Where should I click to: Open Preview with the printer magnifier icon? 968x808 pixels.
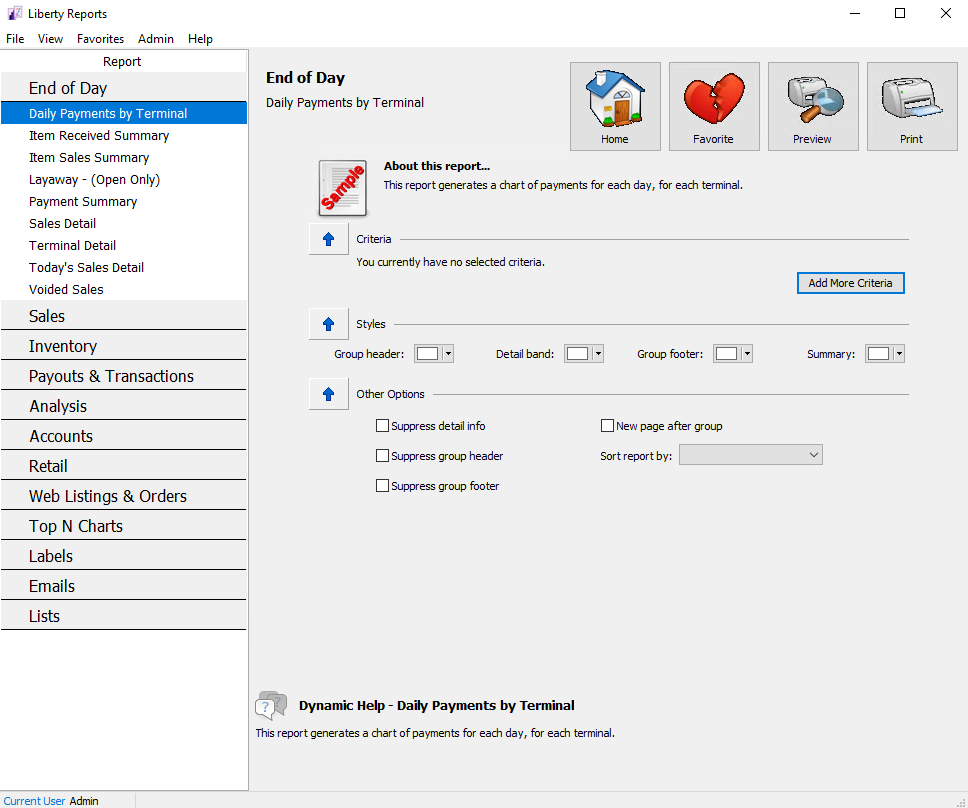813,106
